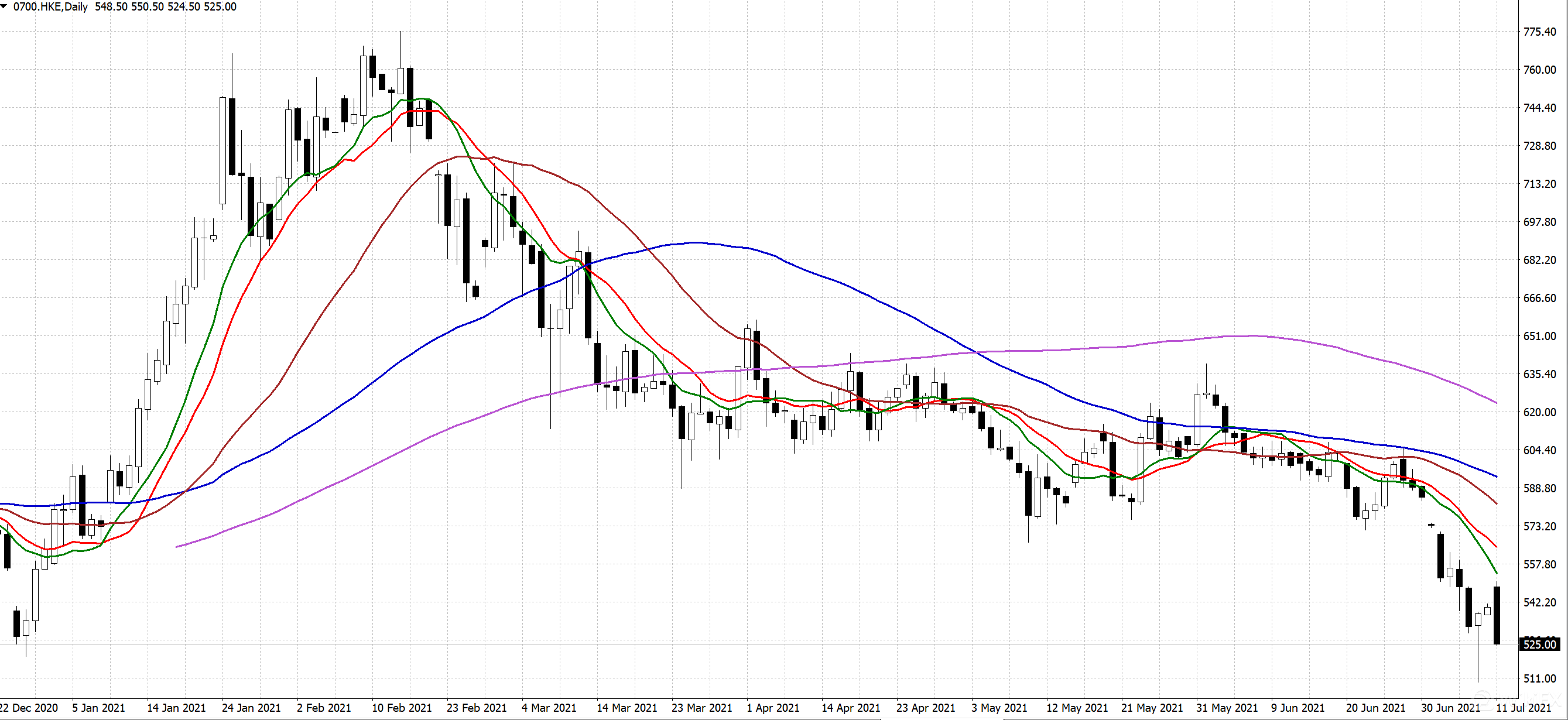This screenshot has height=720, width=1568.
Task: Click the 1 Apr 2021 date label
Action: [x=772, y=708]
